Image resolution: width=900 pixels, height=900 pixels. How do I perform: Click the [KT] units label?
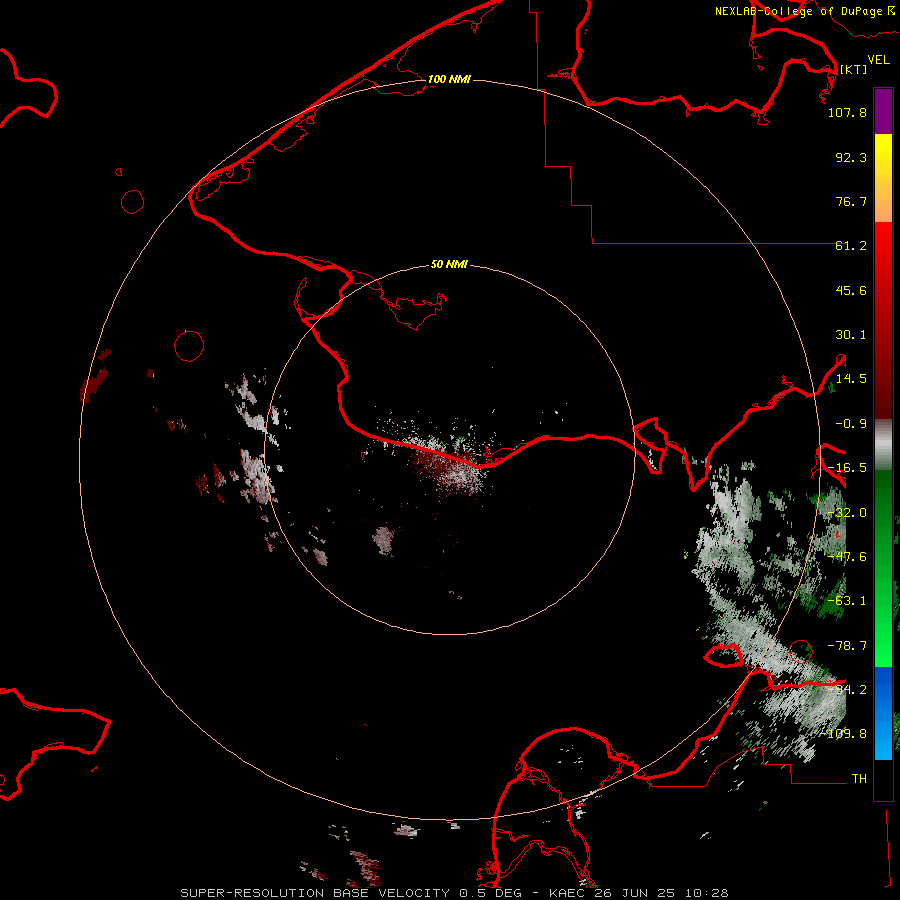point(853,69)
